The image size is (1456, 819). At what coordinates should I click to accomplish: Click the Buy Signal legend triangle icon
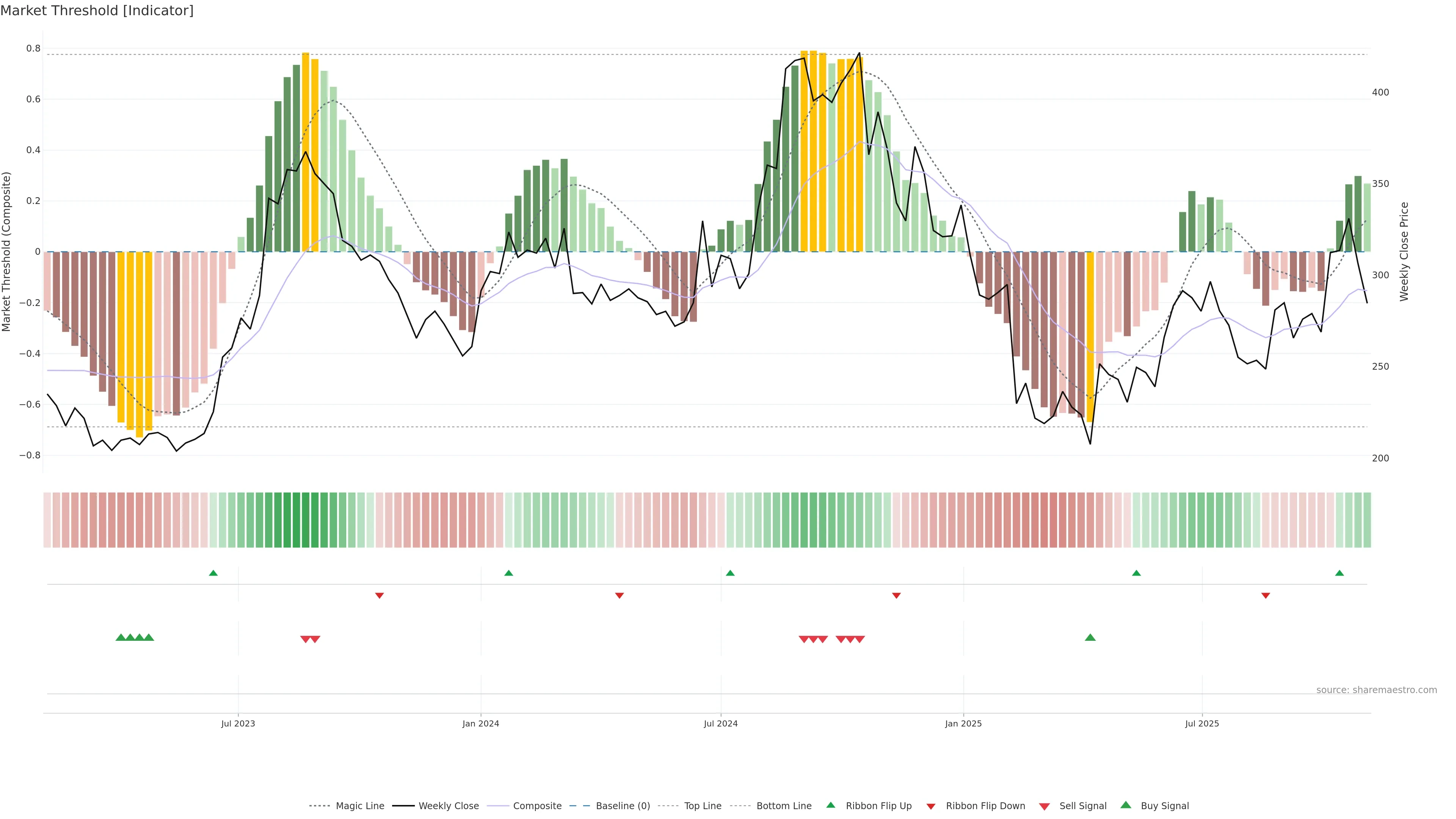pyautogui.click(x=1126, y=805)
